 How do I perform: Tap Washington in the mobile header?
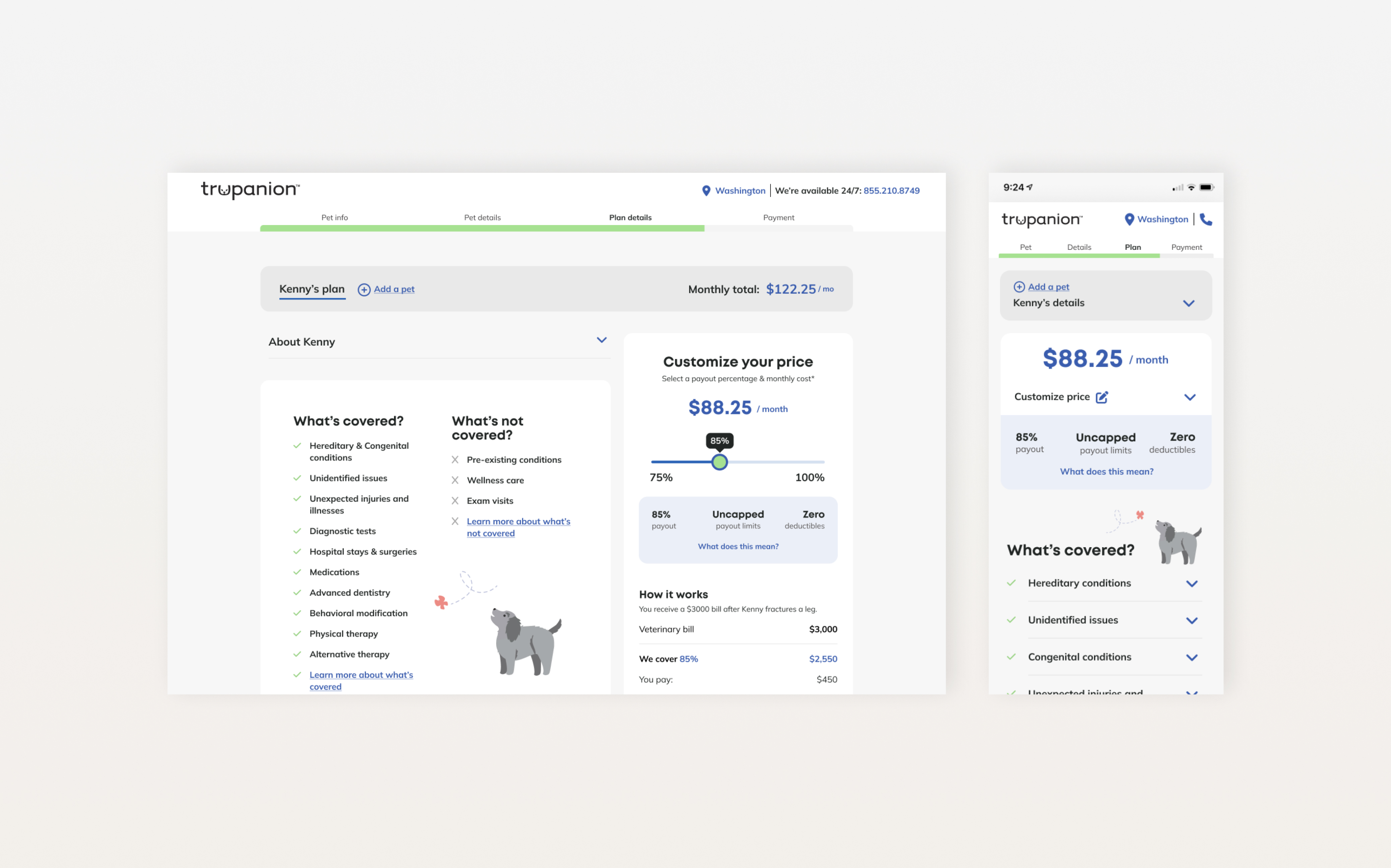click(x=1162, y=219)
